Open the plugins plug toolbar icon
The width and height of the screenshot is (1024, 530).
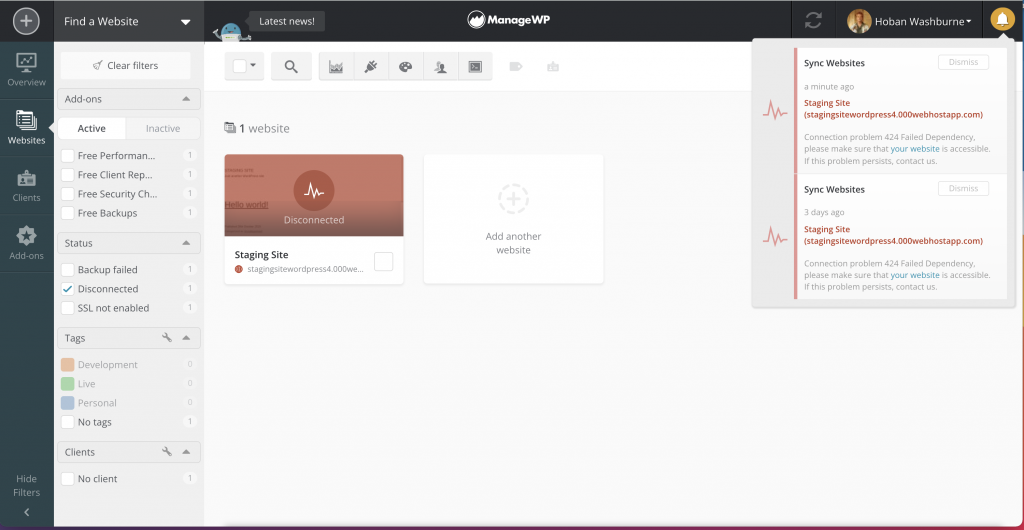371,67
